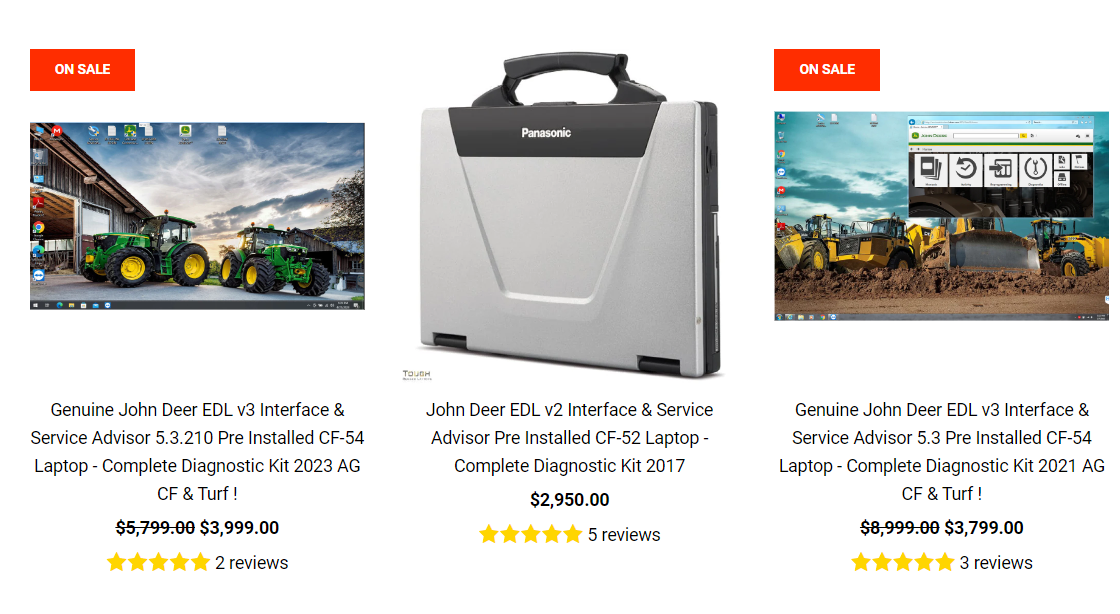Screen dimensions: 1120x614
Task: Click the 3 reviews link
Action: pos(996,563)
